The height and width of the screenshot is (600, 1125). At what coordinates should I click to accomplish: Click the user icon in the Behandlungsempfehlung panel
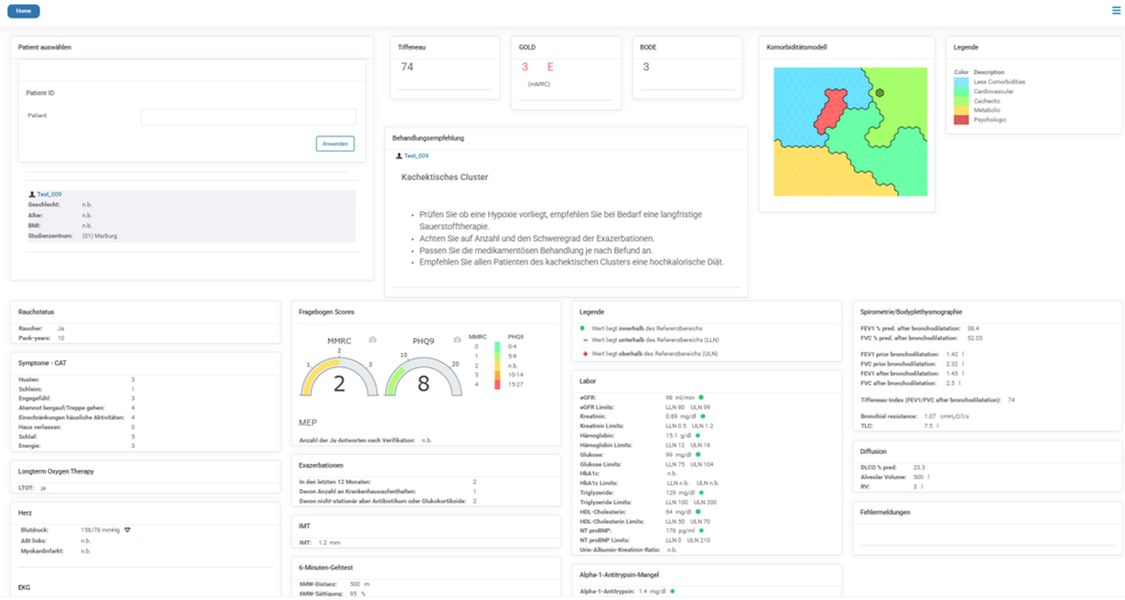399,156
